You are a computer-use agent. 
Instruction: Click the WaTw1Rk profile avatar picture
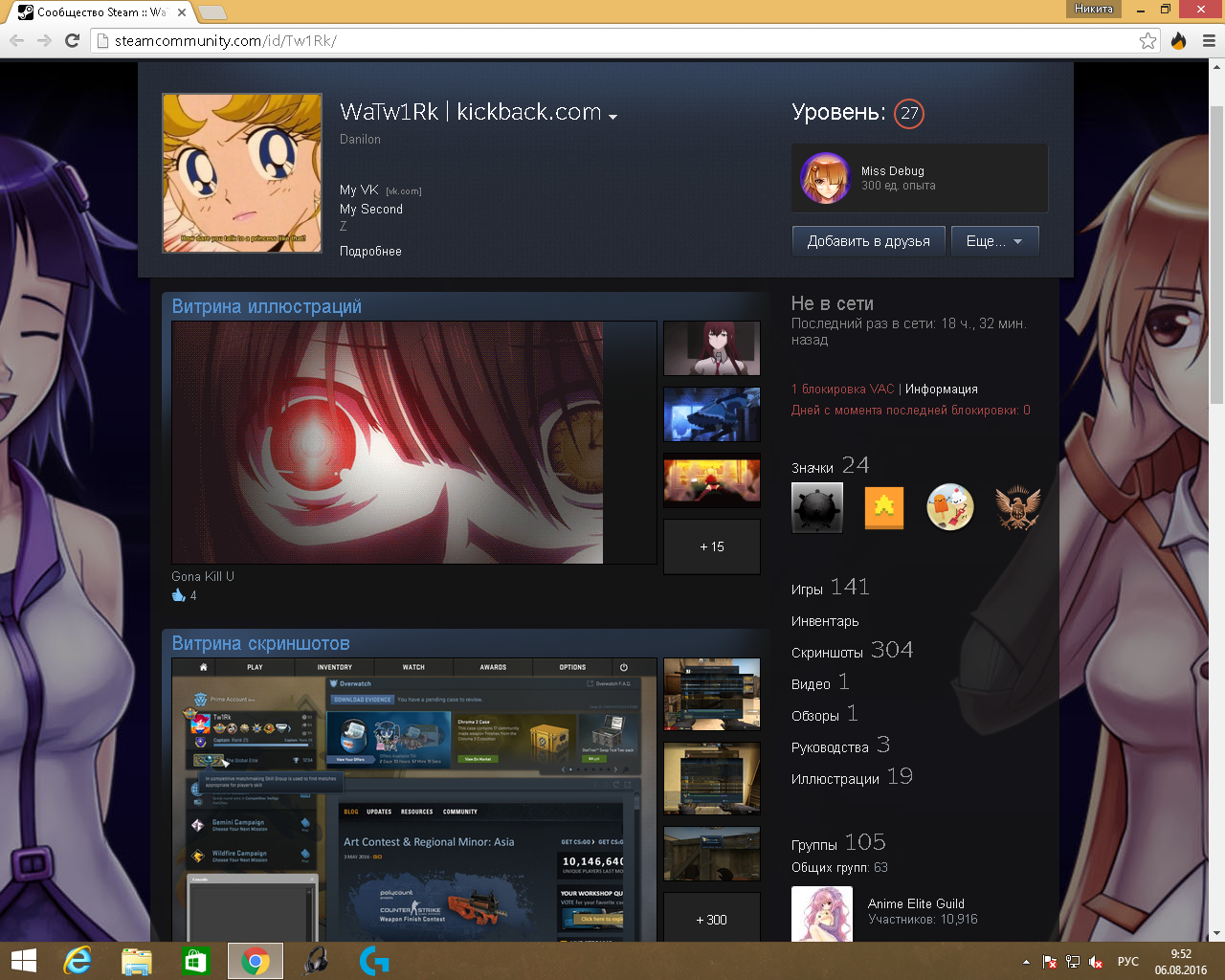pyautogui.click(x=242, y=173)
